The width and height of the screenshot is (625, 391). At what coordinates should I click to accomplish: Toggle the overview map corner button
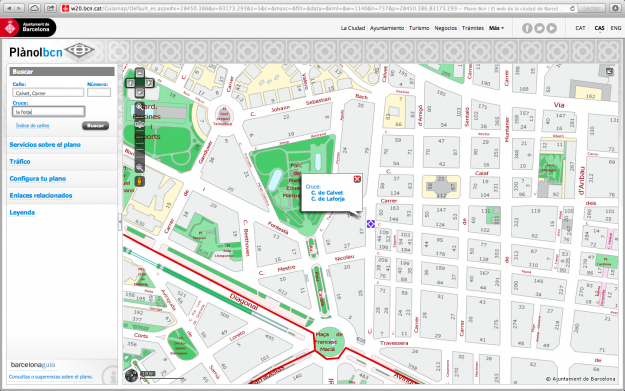tap(609, 71)
